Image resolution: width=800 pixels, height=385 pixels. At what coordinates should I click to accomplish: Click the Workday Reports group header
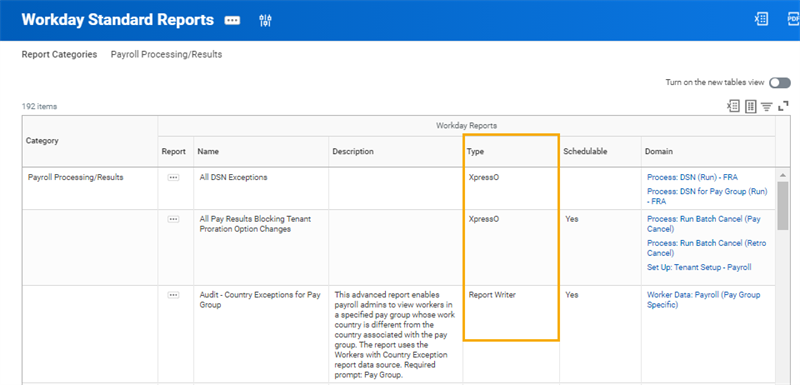466,125
